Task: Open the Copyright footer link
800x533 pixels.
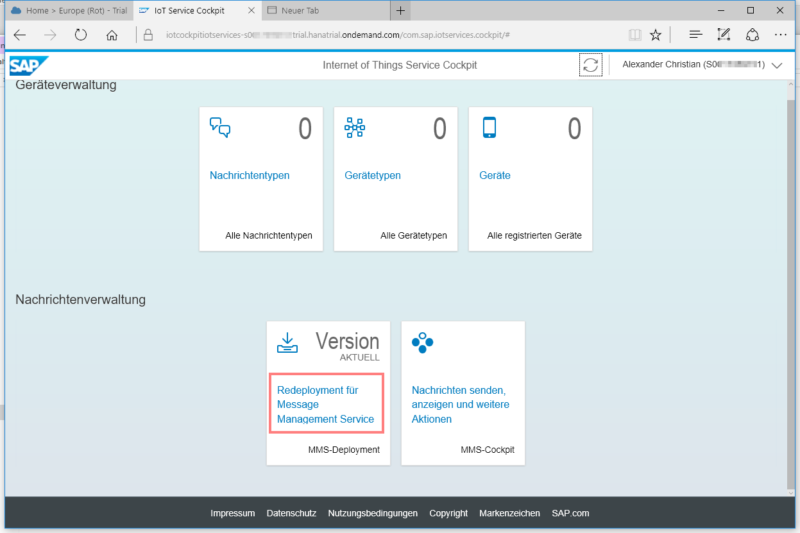Action: (448, 513)
